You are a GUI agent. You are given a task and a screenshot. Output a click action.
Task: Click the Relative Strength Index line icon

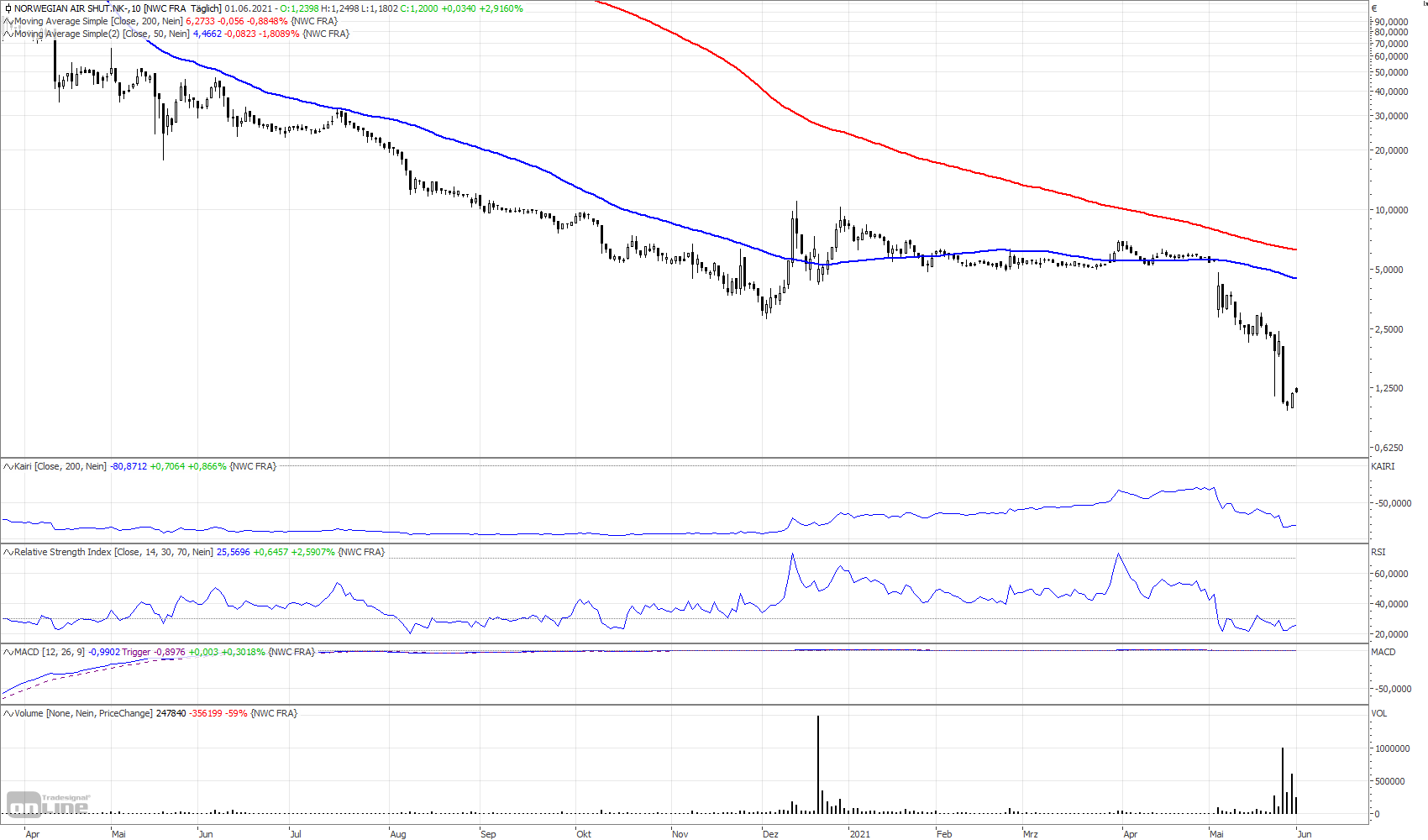click(8, 552)
